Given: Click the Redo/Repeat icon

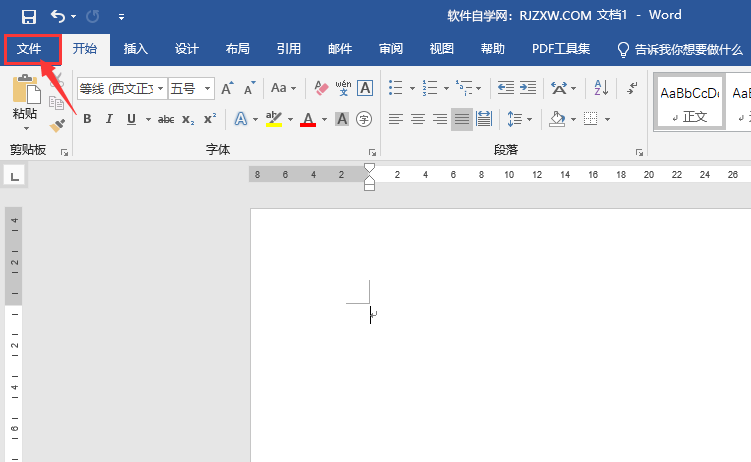Looking at the screenshot, I should pyautogui.click(x=92, y=17).
